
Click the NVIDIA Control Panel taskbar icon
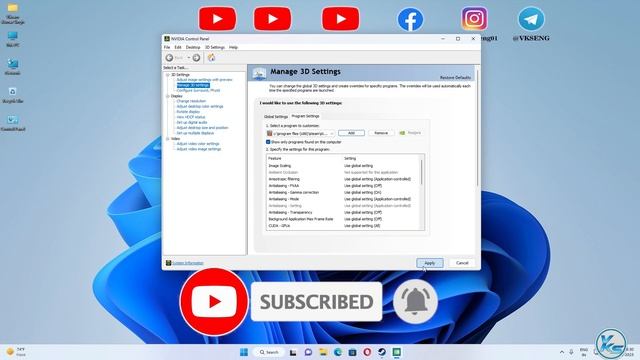click(396, 352)
